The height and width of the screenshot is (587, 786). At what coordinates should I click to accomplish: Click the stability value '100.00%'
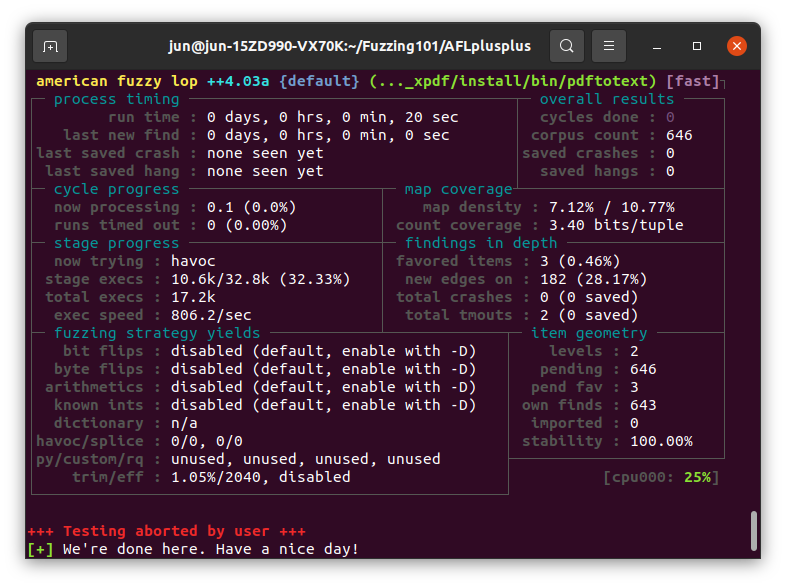(x=661, y=442)
